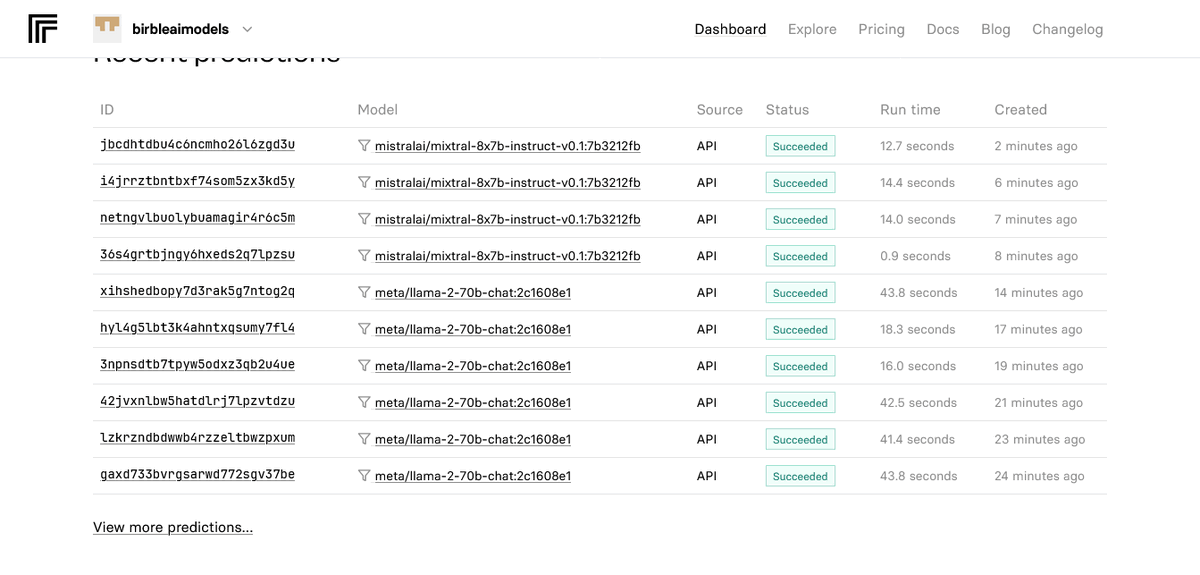
Task: Click filter icon in the jbcdhtdbu row
Action: (364, 146)
